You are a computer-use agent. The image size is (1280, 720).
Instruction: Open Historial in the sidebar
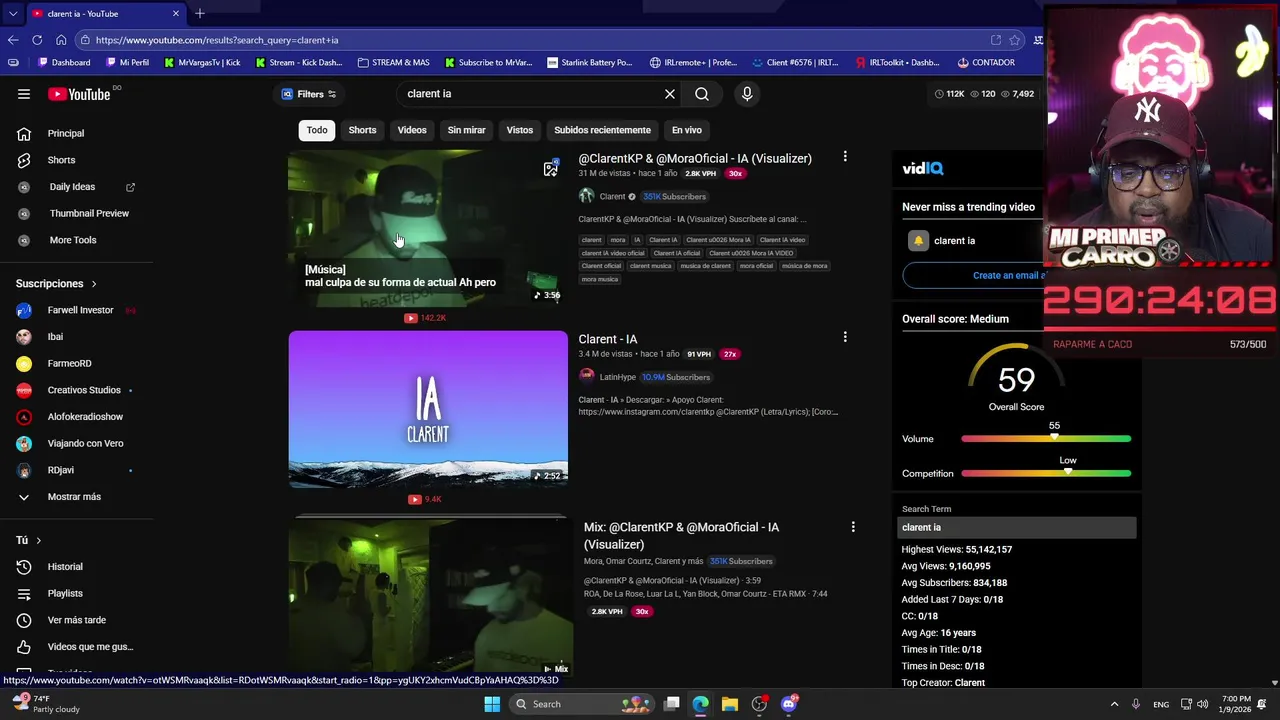coord(65,567)
